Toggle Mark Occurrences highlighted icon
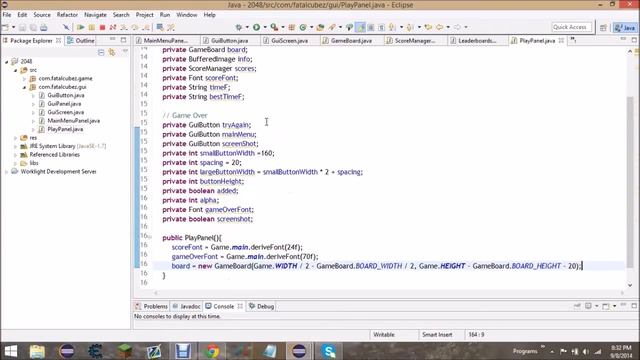Image resolution: width=640 pixels, height=360 pixels. pyautogui.click(x=360, y=27)
